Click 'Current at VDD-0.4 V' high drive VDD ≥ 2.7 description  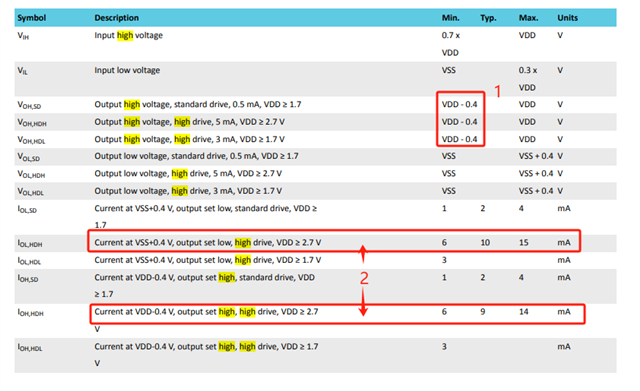pos(206,320)
